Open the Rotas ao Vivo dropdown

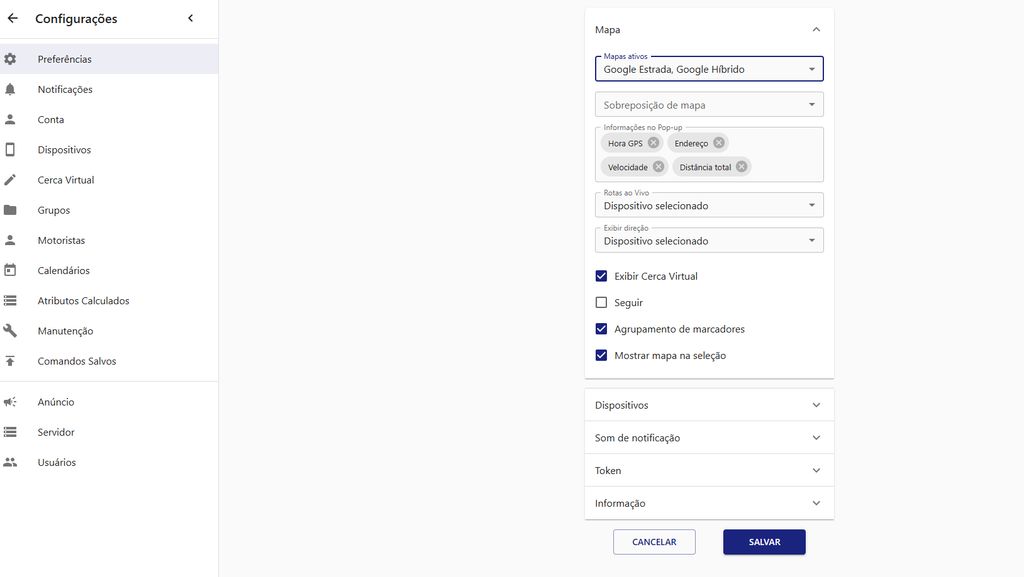pyautogui.click(x=709, y=205)
